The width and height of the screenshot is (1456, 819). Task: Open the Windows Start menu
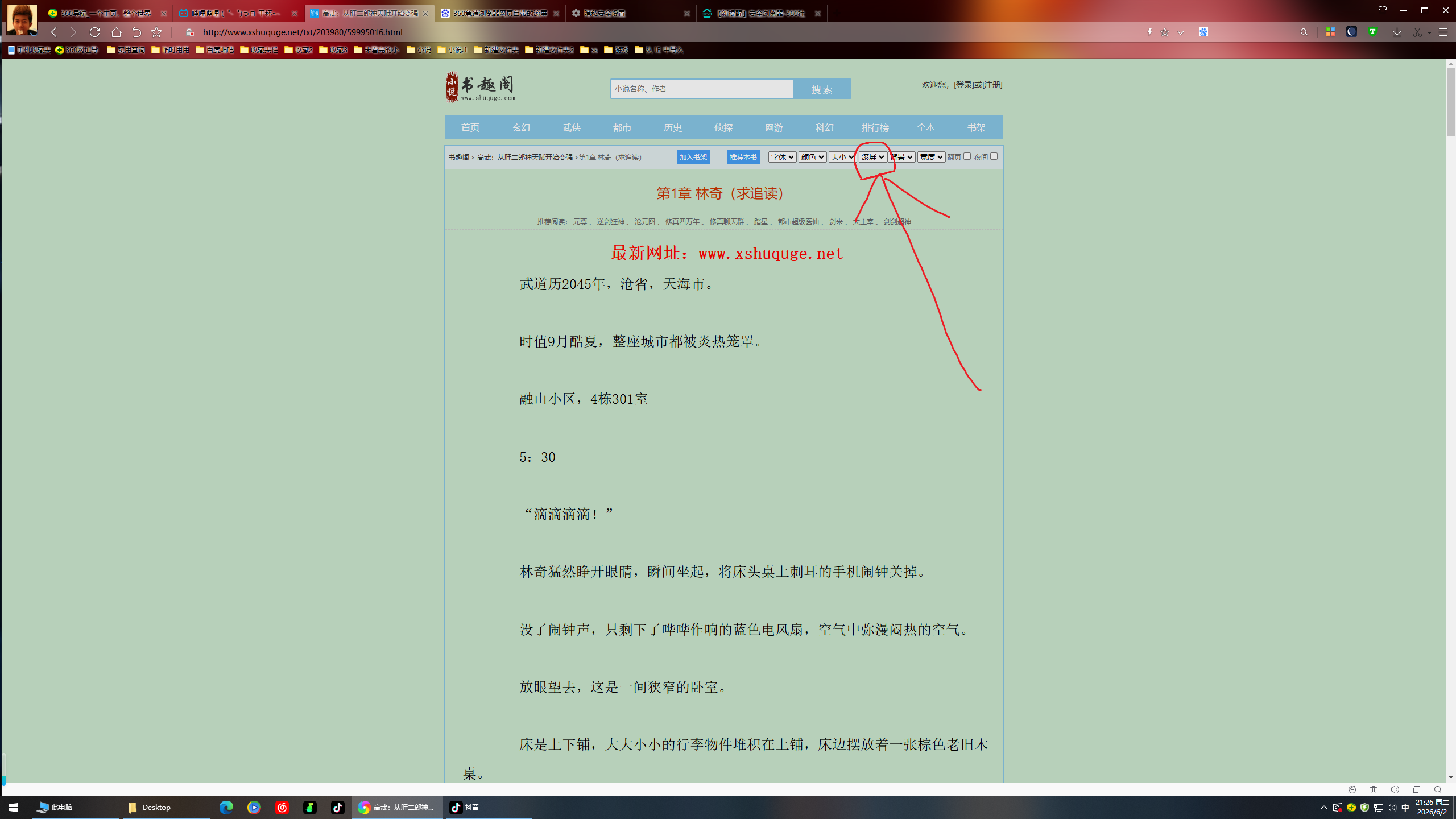point(14,807)
